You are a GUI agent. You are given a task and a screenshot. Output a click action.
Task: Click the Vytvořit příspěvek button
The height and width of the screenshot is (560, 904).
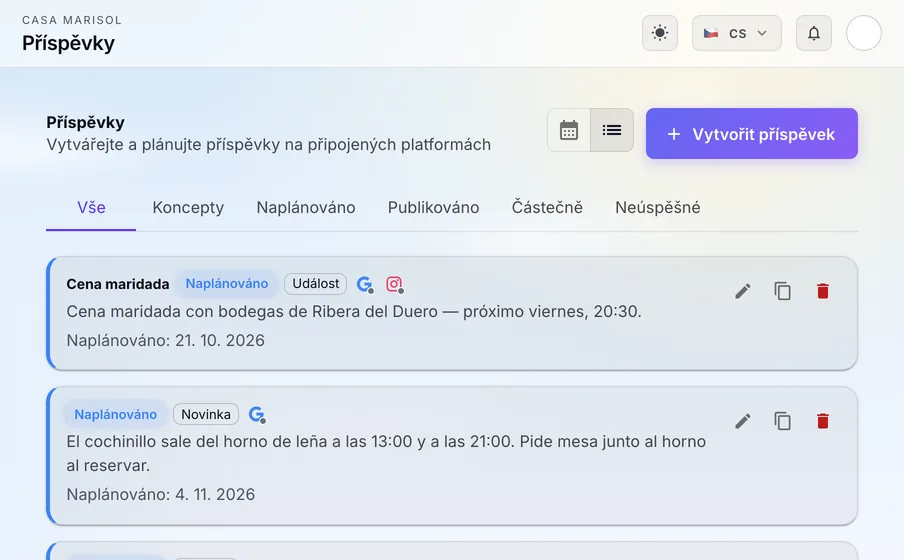point(751,134)
